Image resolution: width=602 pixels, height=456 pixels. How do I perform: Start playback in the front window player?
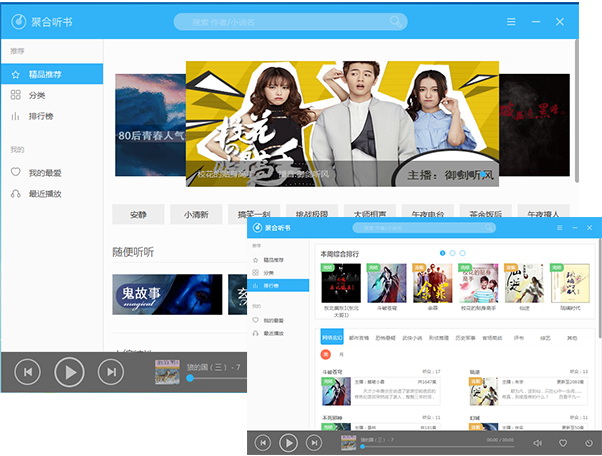click(288, 443)
